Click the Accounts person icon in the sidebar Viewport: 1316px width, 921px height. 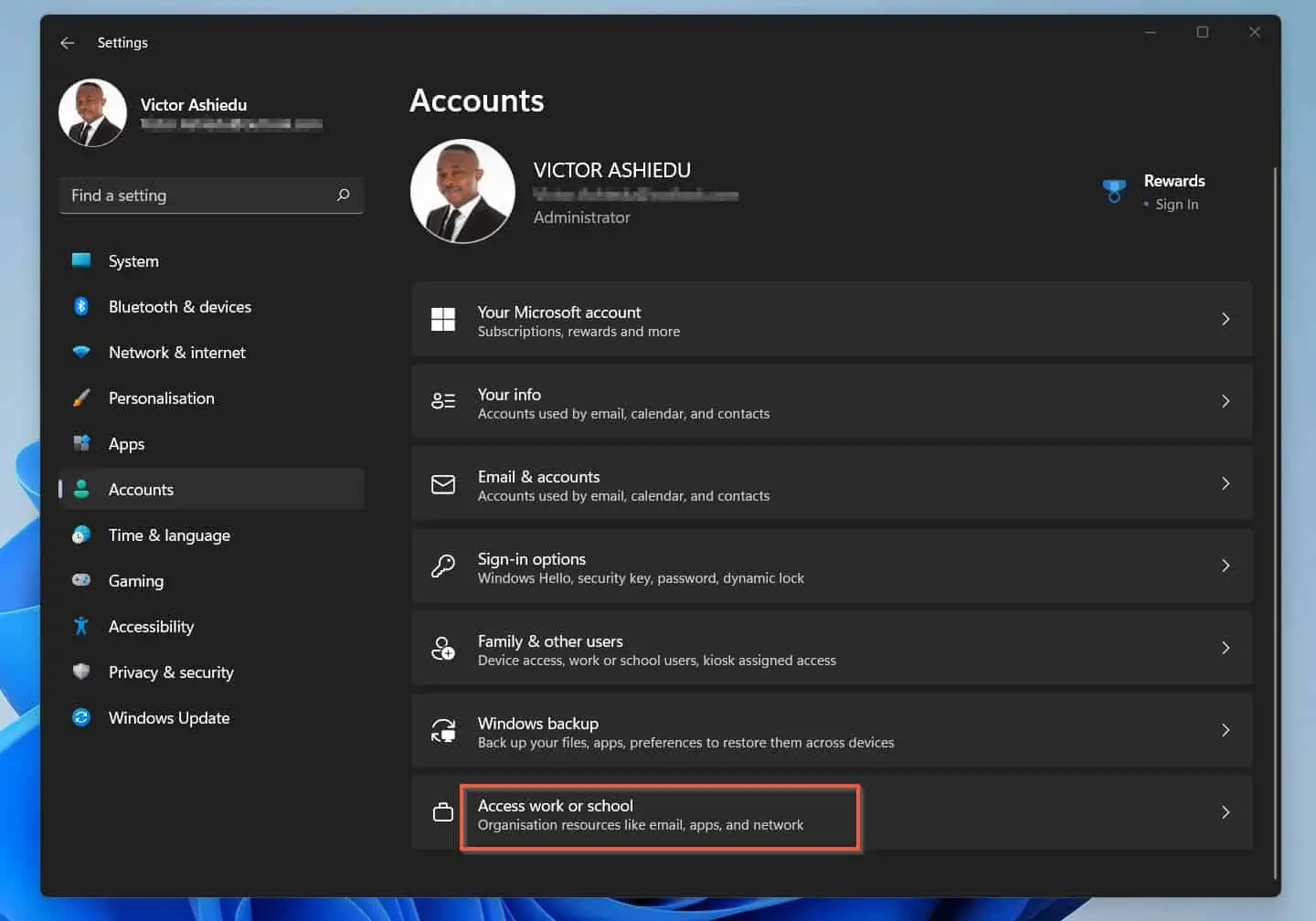click(x=81, y=489)
